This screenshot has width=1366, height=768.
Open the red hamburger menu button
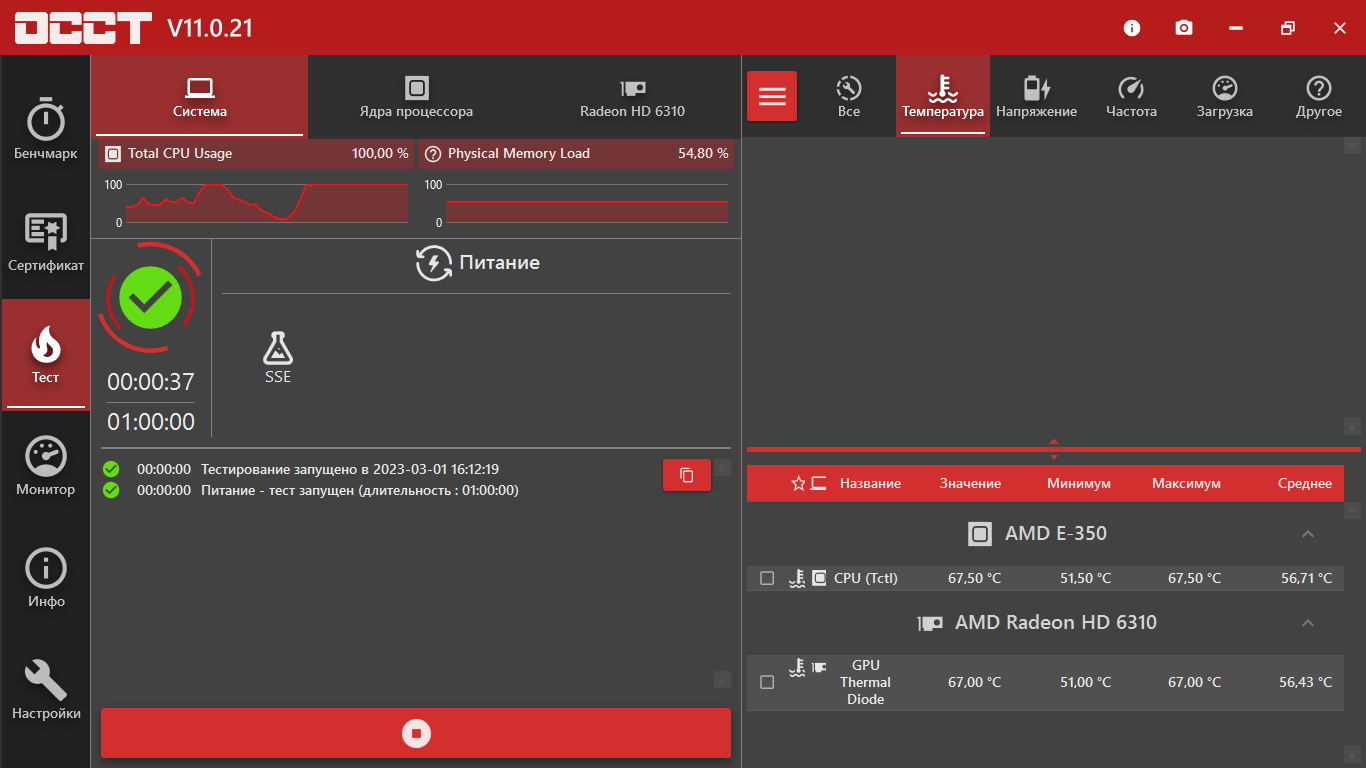click(772, 96)
